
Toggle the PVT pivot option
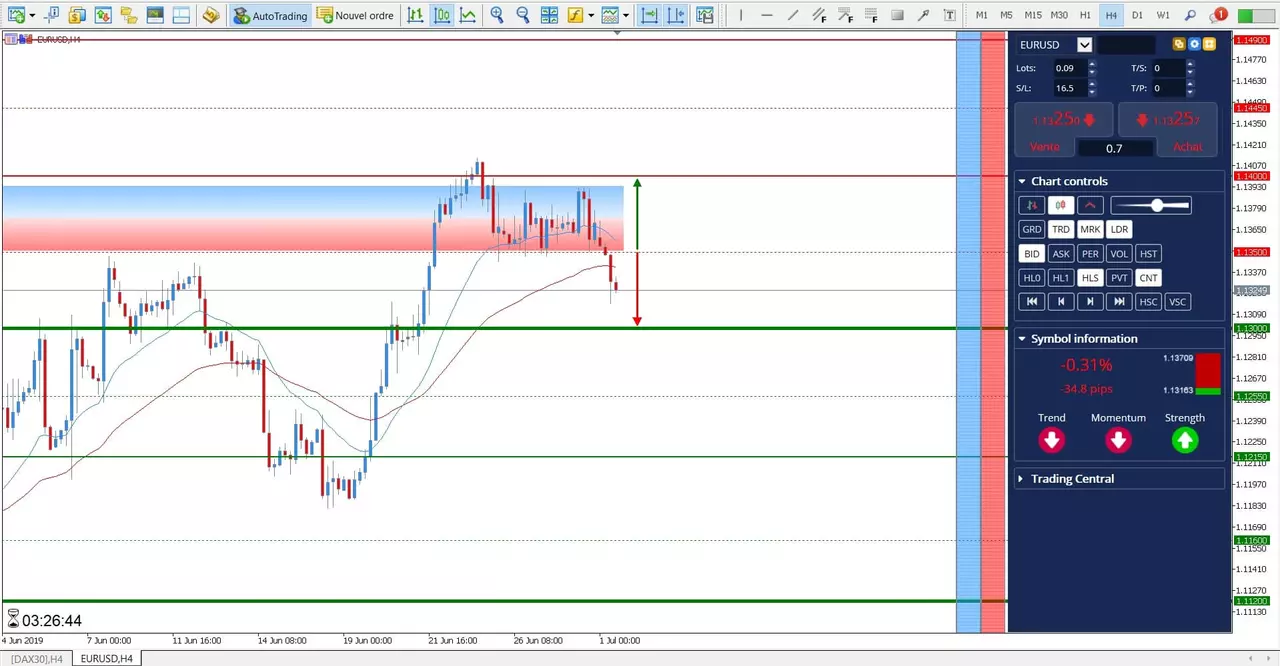pyautogui.click(x=1119, y=278)
